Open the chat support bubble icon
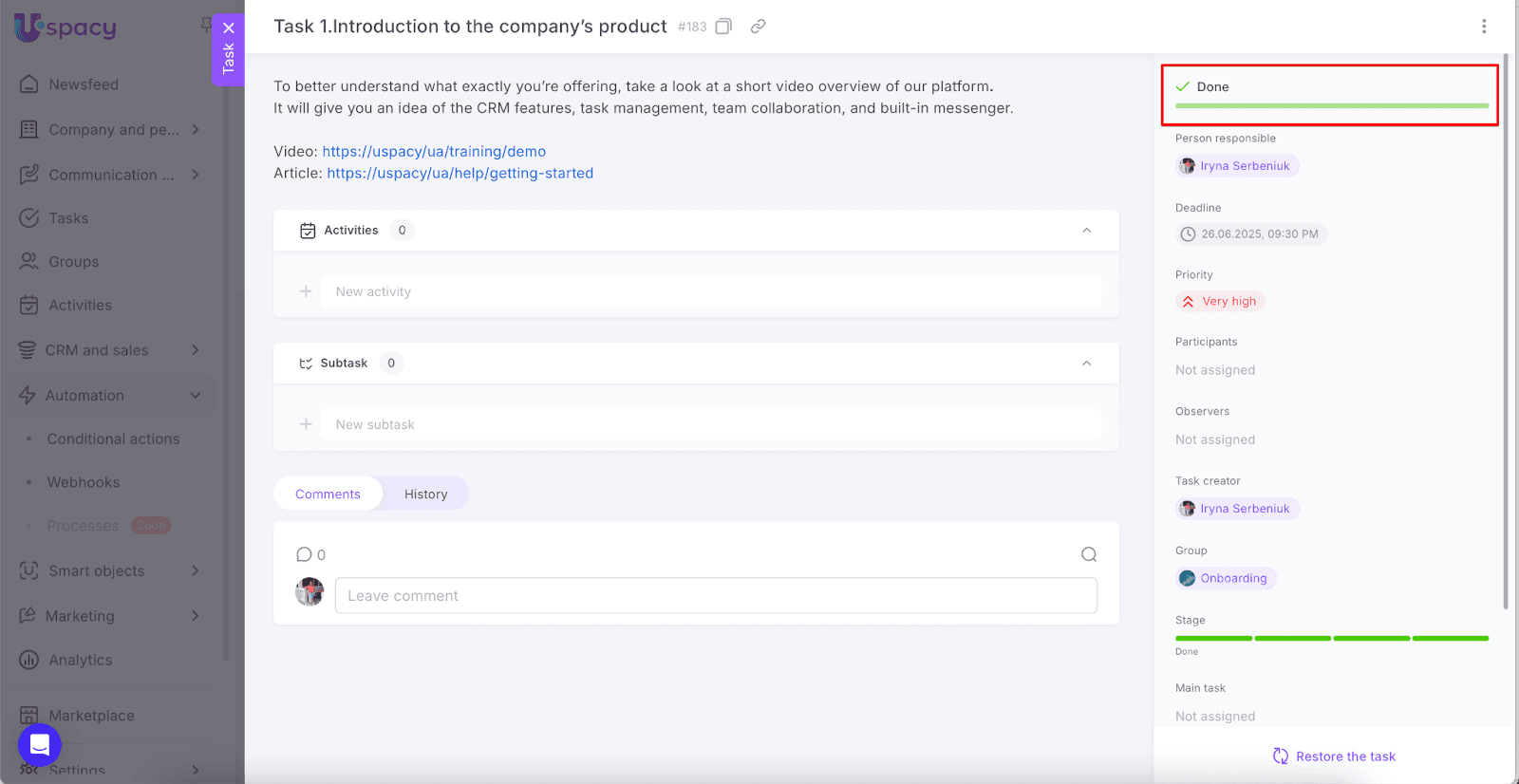The image size is (1519, 784). tap(40, 745)
